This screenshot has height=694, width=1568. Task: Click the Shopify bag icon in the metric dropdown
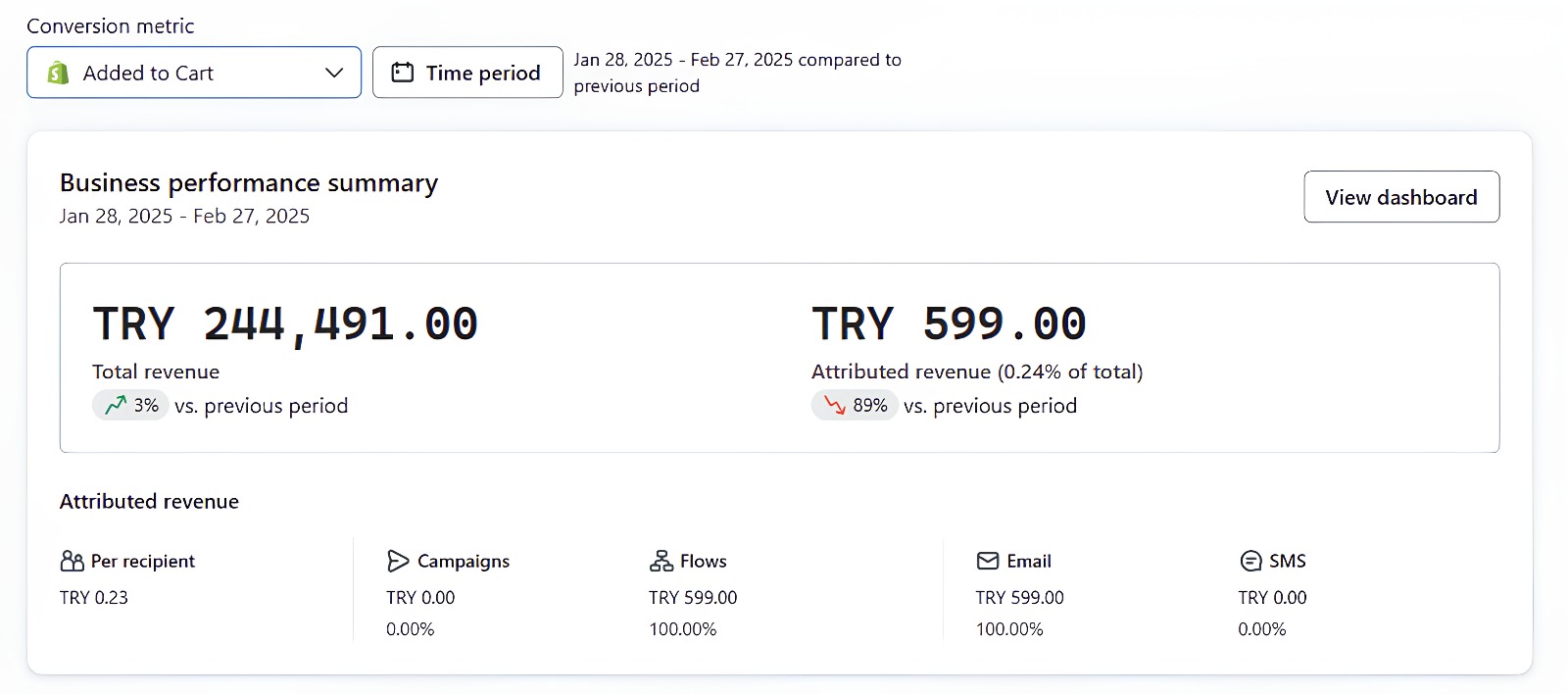[x=59, y=73]
